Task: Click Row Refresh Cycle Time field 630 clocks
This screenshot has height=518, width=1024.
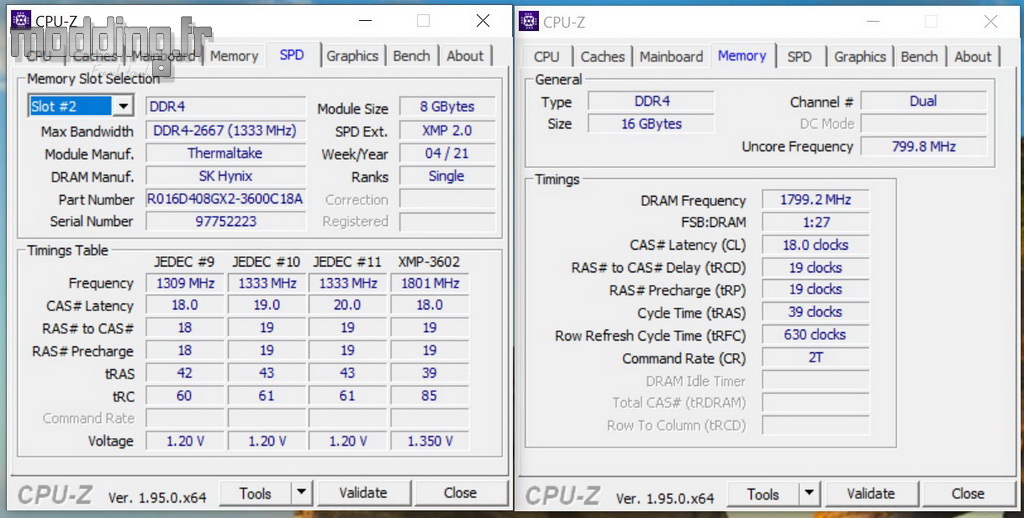Action: (x=816, y=335)
